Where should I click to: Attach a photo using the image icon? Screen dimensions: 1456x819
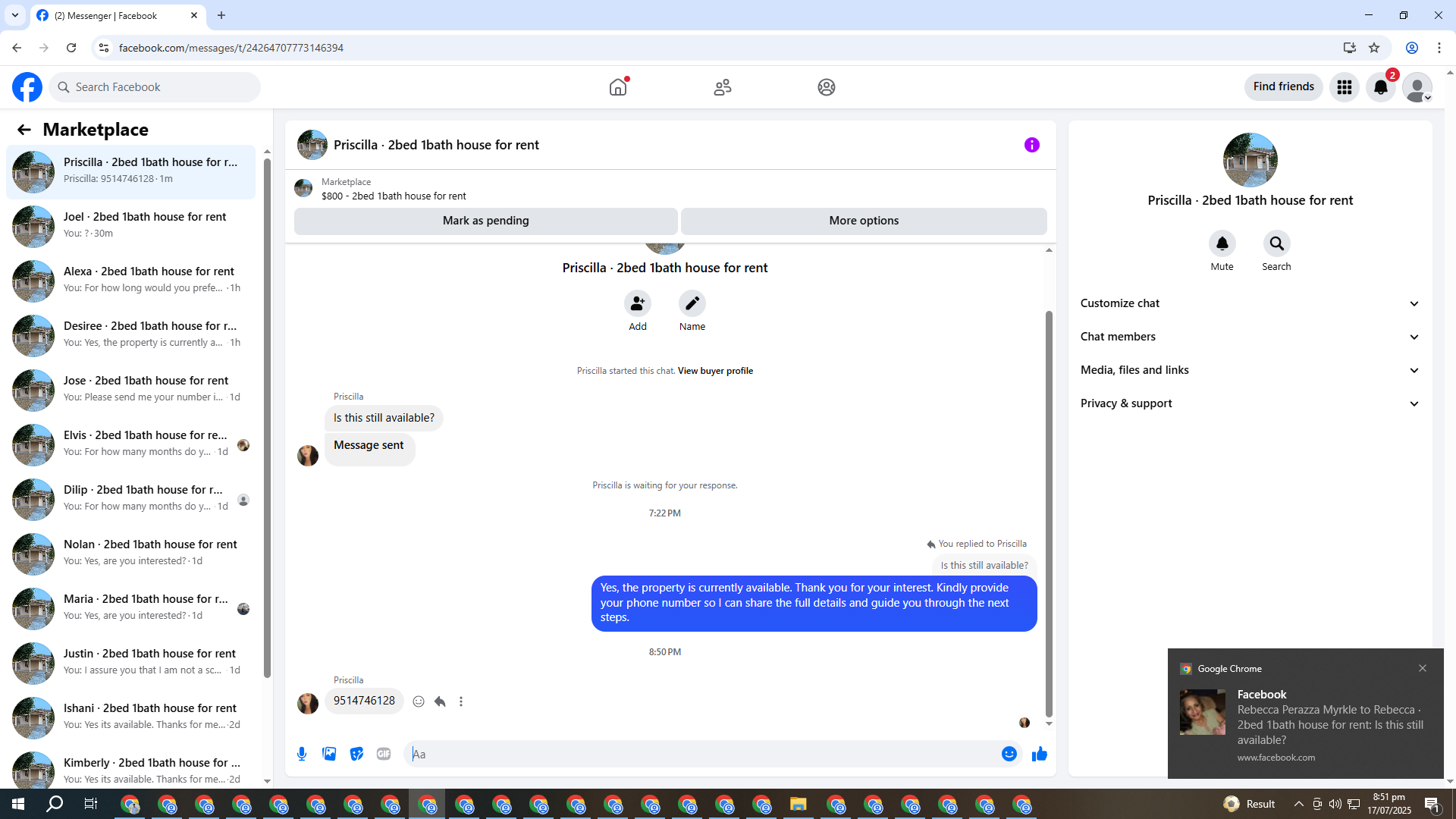[329, 754]
